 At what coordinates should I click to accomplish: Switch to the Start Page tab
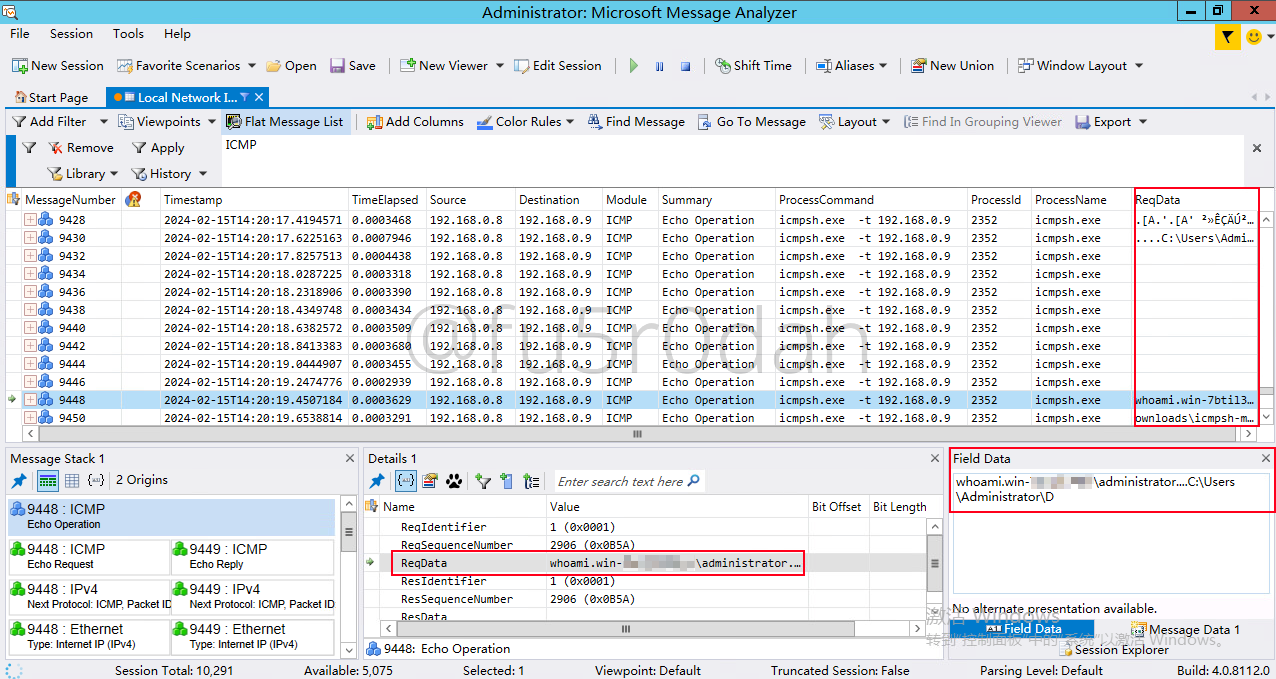click(x=51, y=97)
